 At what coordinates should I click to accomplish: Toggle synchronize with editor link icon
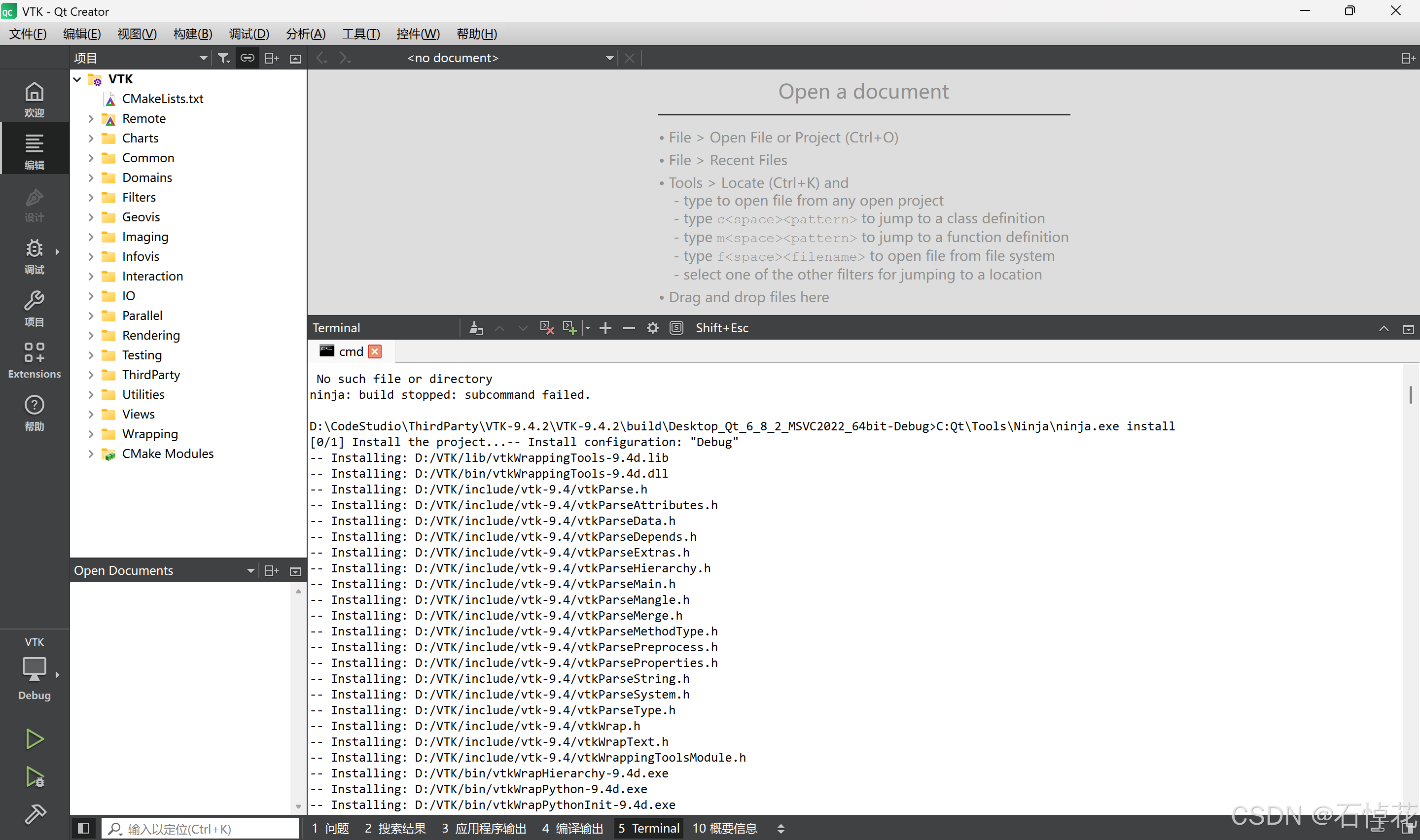point(248,58)
